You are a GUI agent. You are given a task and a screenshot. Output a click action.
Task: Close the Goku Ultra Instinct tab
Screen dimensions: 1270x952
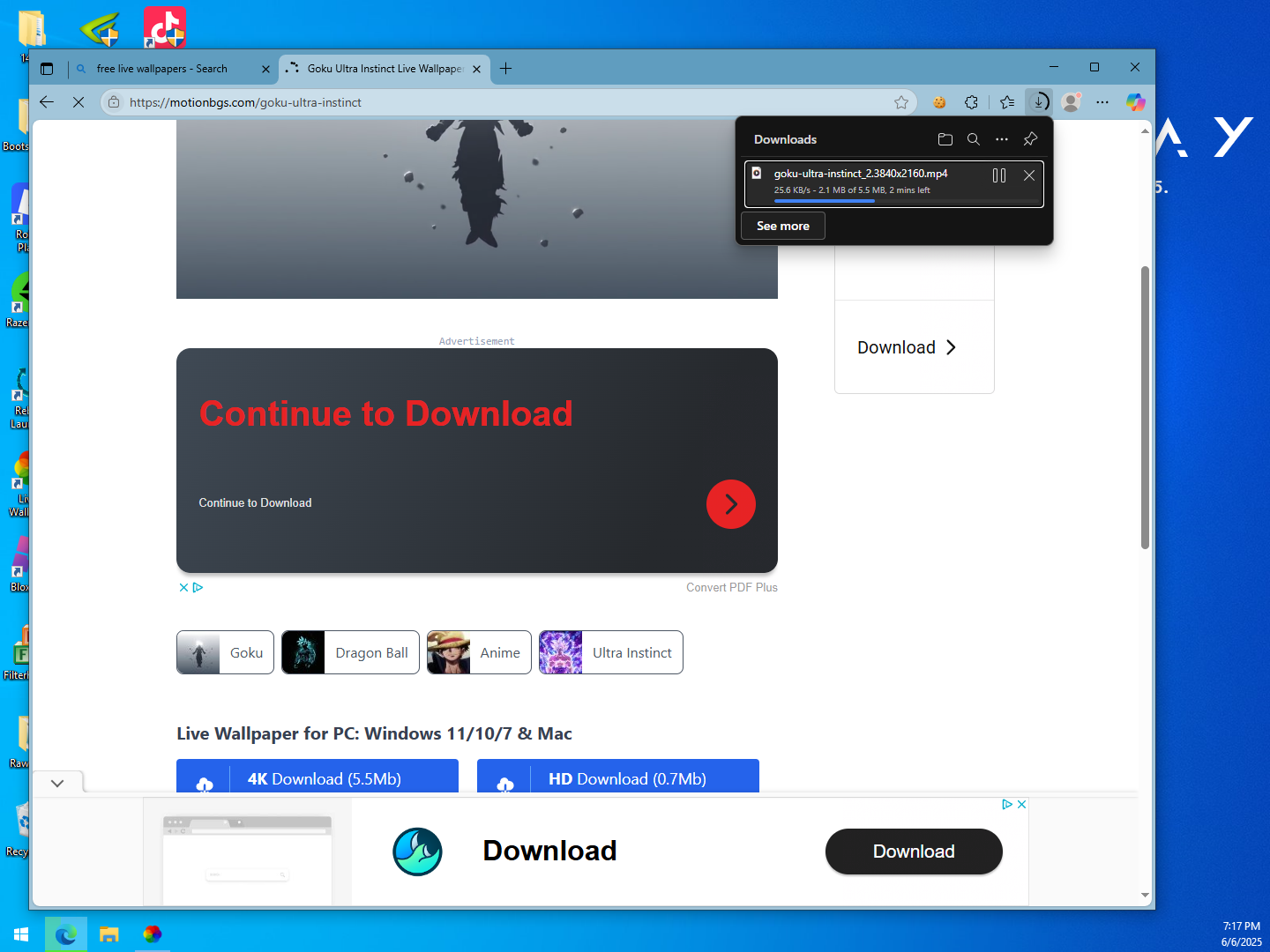click(x=476, y=69)
